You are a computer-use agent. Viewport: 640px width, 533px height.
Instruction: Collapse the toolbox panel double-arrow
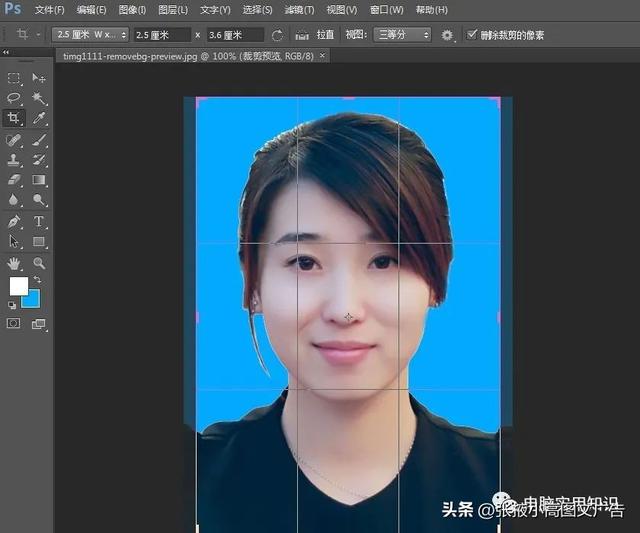tap(5, 52)
